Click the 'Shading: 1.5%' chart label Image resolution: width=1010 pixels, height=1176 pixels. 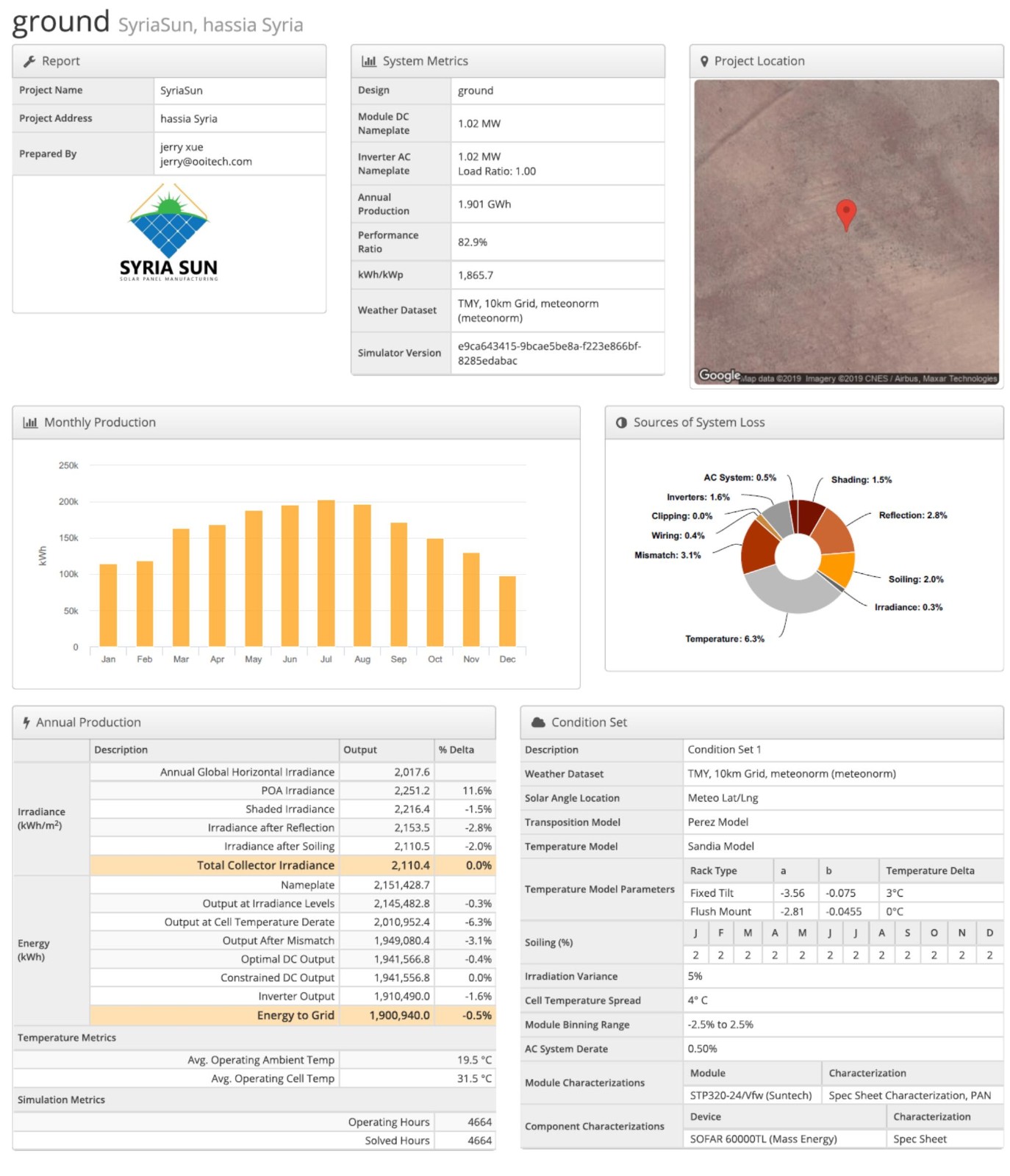[x=861, y=479]
